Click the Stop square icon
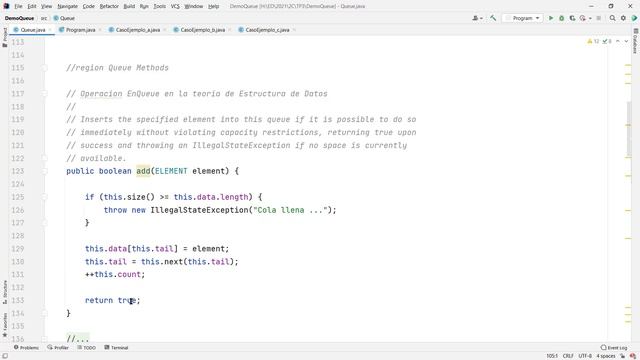 [599, 18]
